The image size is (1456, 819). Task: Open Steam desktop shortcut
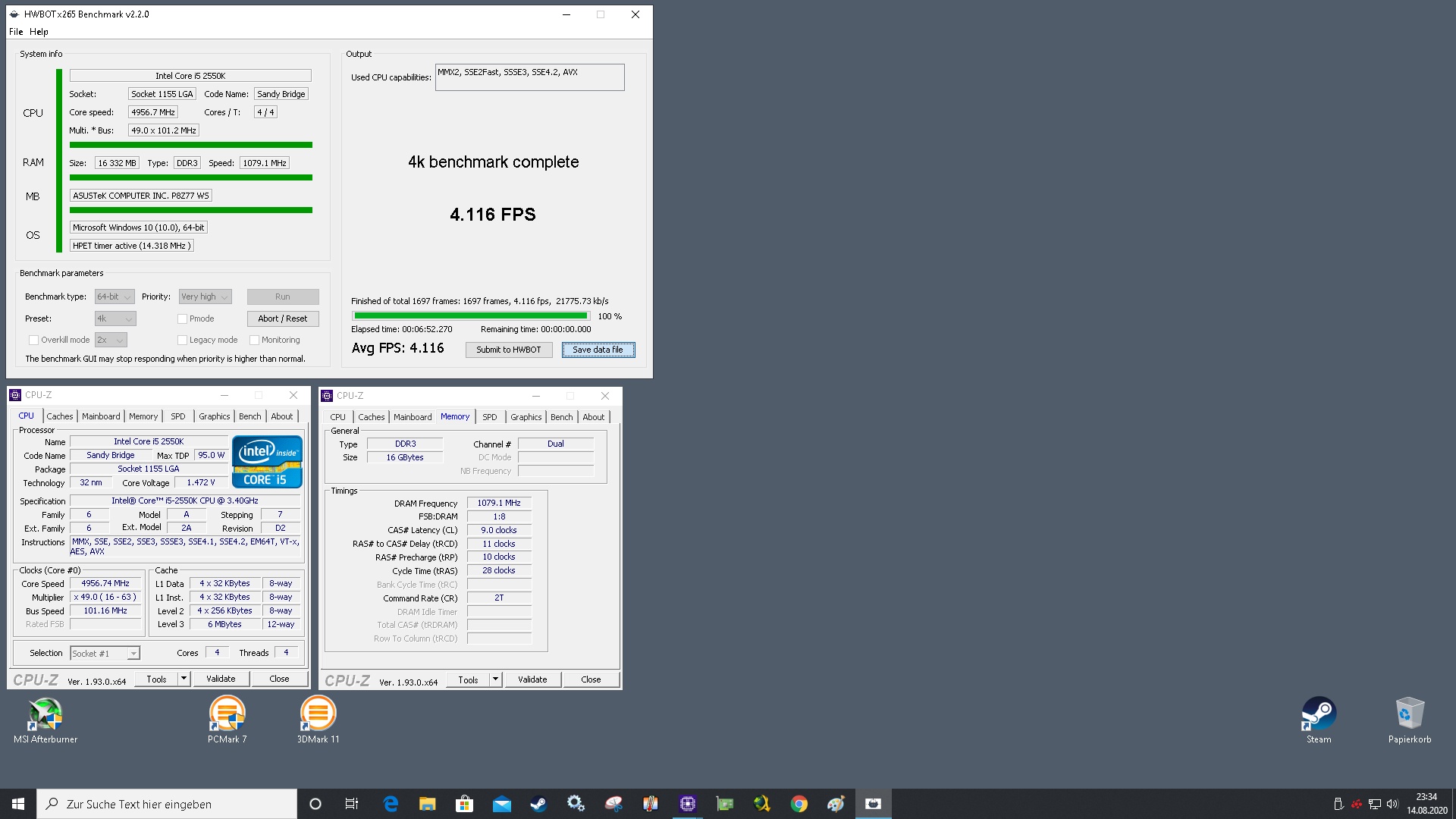pyautogui.click(x=1319, y=720)
